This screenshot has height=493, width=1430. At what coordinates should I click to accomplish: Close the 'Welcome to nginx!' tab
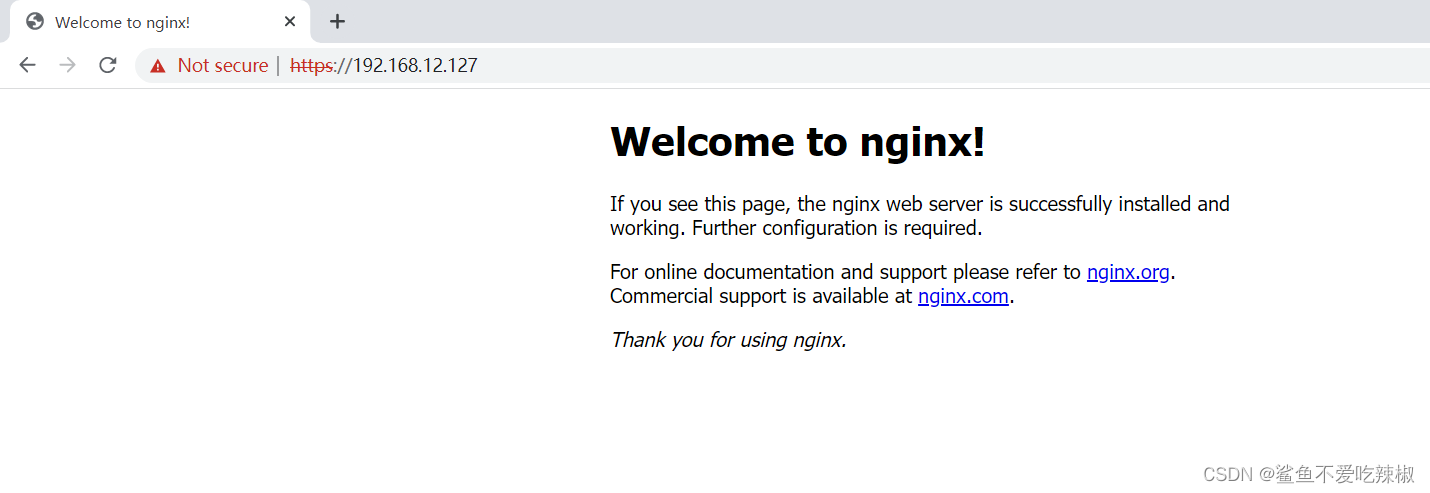point(290,21)
